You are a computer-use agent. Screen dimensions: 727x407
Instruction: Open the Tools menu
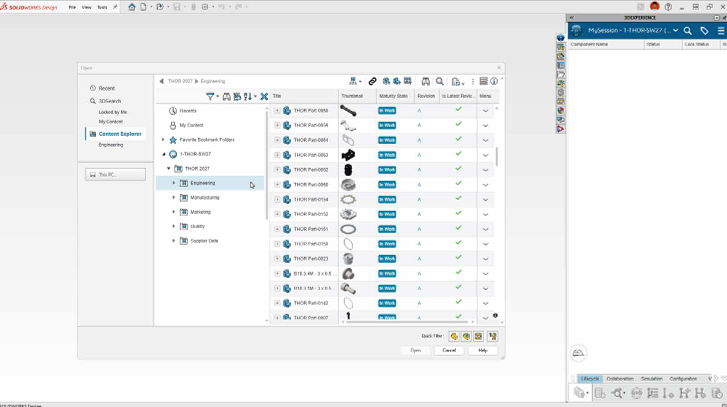click(102, 7)
